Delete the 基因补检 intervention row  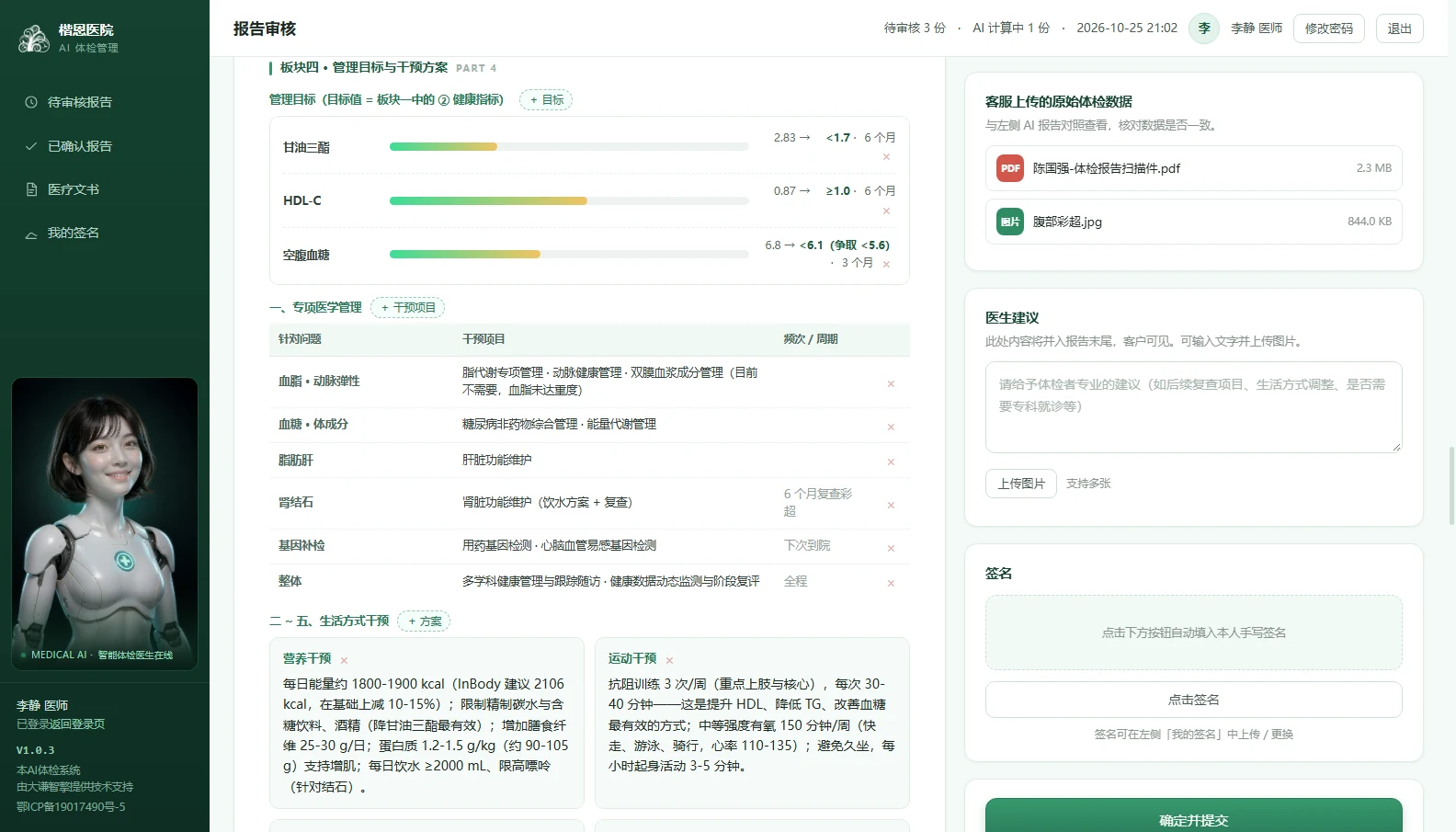(891, 548)
